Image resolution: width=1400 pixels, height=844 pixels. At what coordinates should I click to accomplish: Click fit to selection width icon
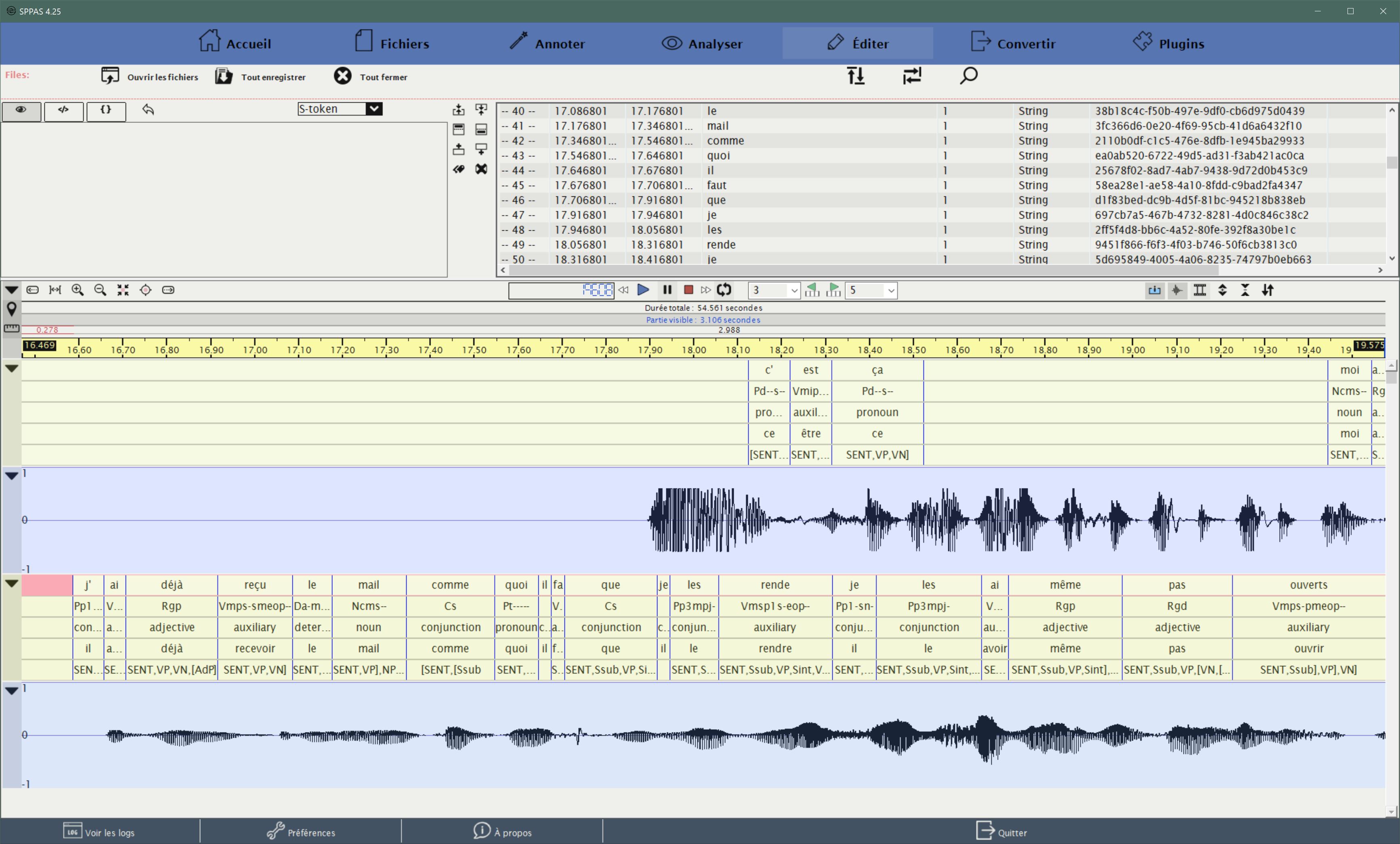(x=55, y=290)
